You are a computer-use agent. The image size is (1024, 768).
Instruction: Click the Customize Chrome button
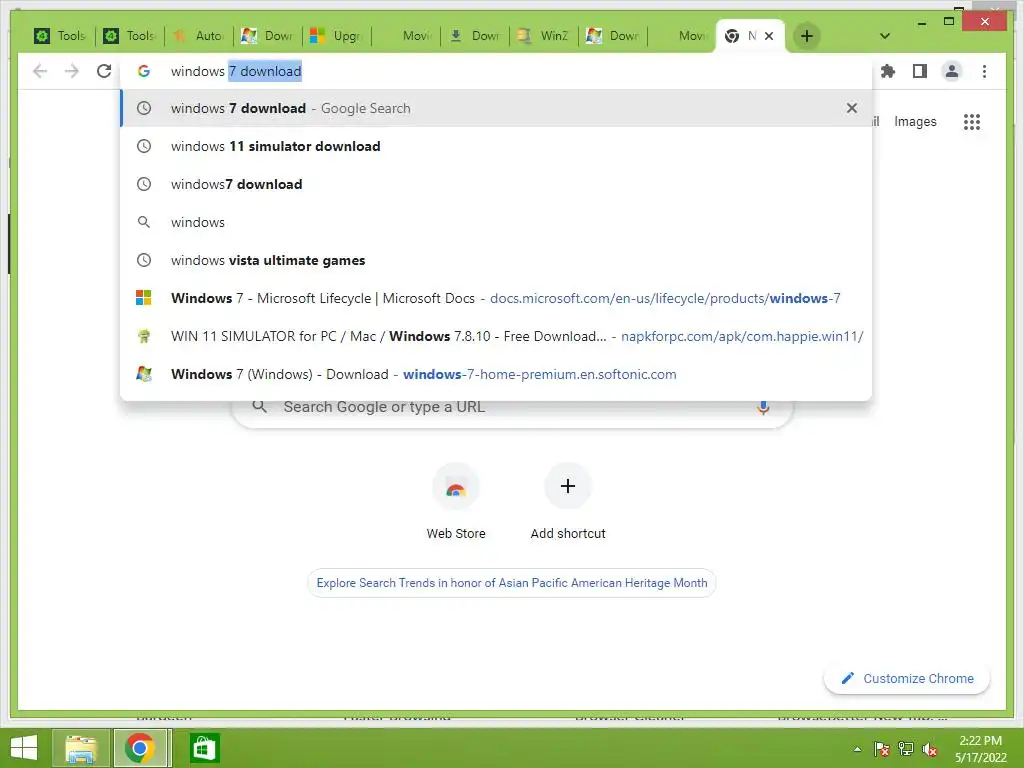coord(907,679)
